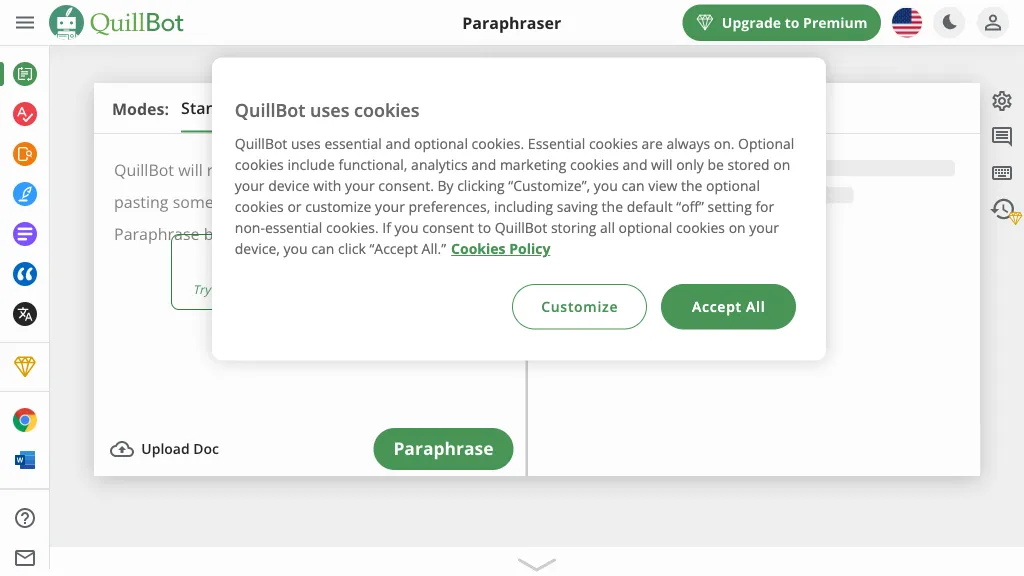
Task: Open the Summarizer sidebar icon
Action: pos(25,234)
